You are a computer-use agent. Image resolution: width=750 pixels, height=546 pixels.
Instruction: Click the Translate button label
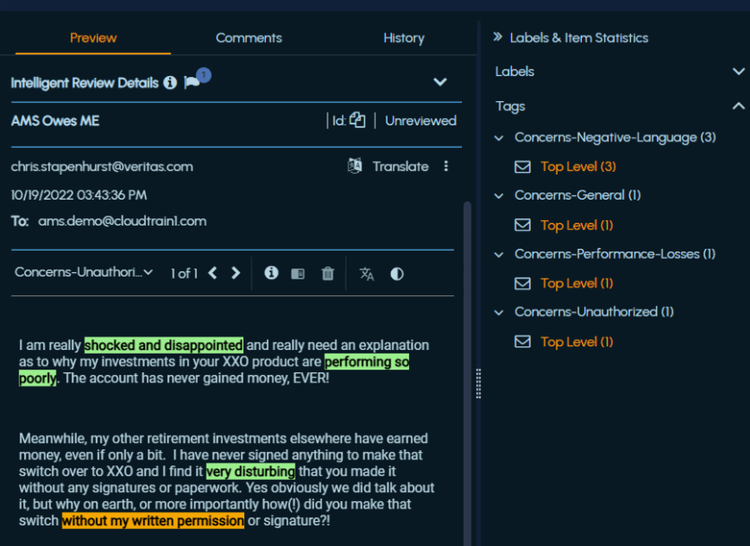[x=400, y=166]
